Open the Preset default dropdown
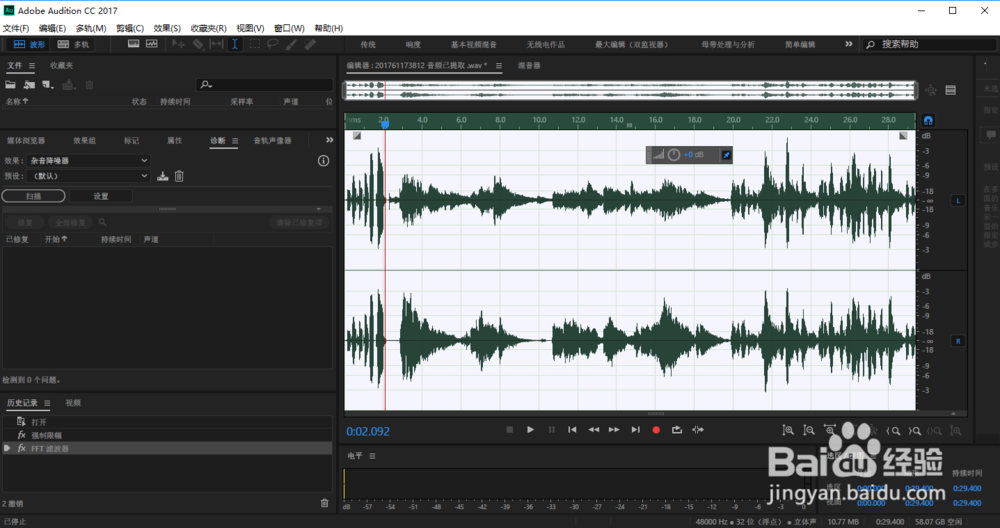The width and height of the screenshot is (1000, 528). click(x=89, y=176)
